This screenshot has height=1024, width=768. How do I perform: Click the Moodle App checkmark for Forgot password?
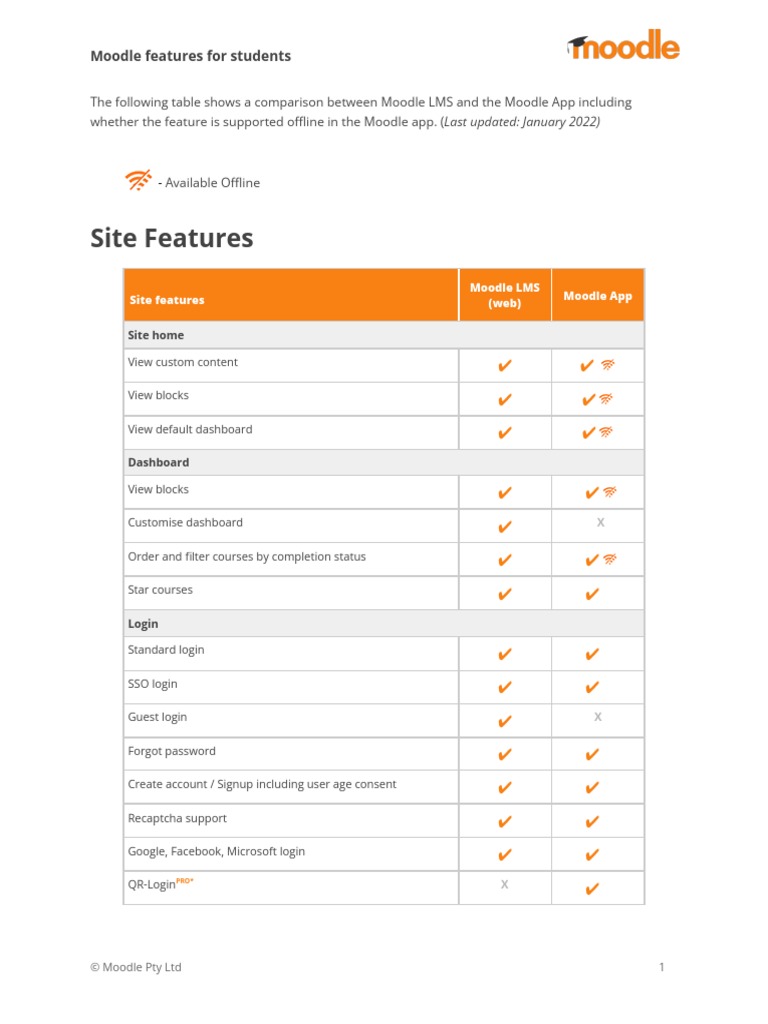592,755
